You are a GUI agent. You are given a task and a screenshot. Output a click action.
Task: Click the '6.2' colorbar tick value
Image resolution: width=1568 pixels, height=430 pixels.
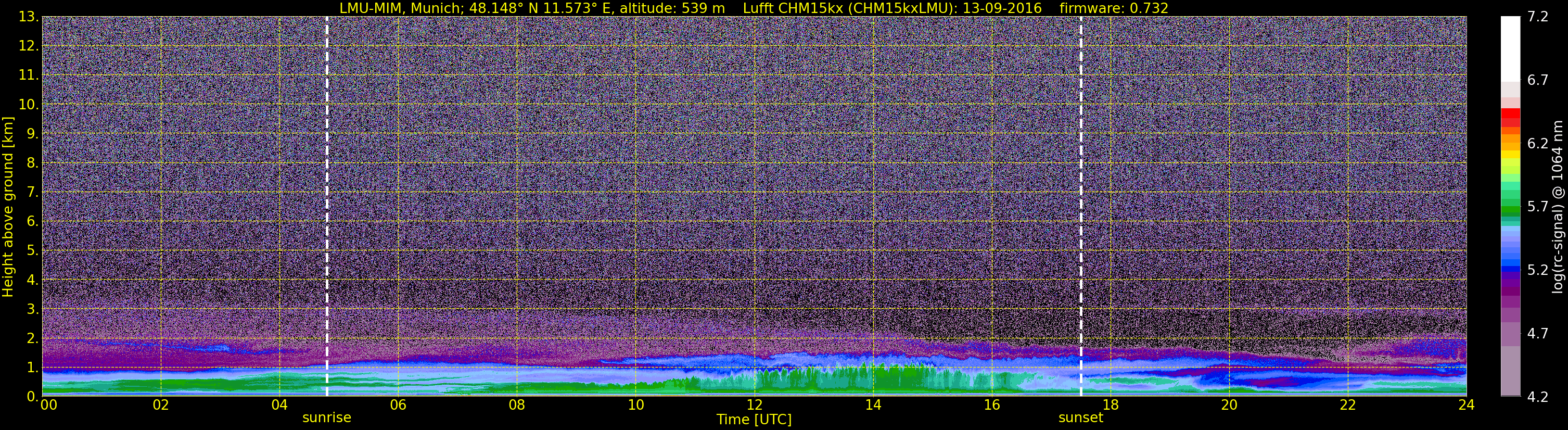1538,143
